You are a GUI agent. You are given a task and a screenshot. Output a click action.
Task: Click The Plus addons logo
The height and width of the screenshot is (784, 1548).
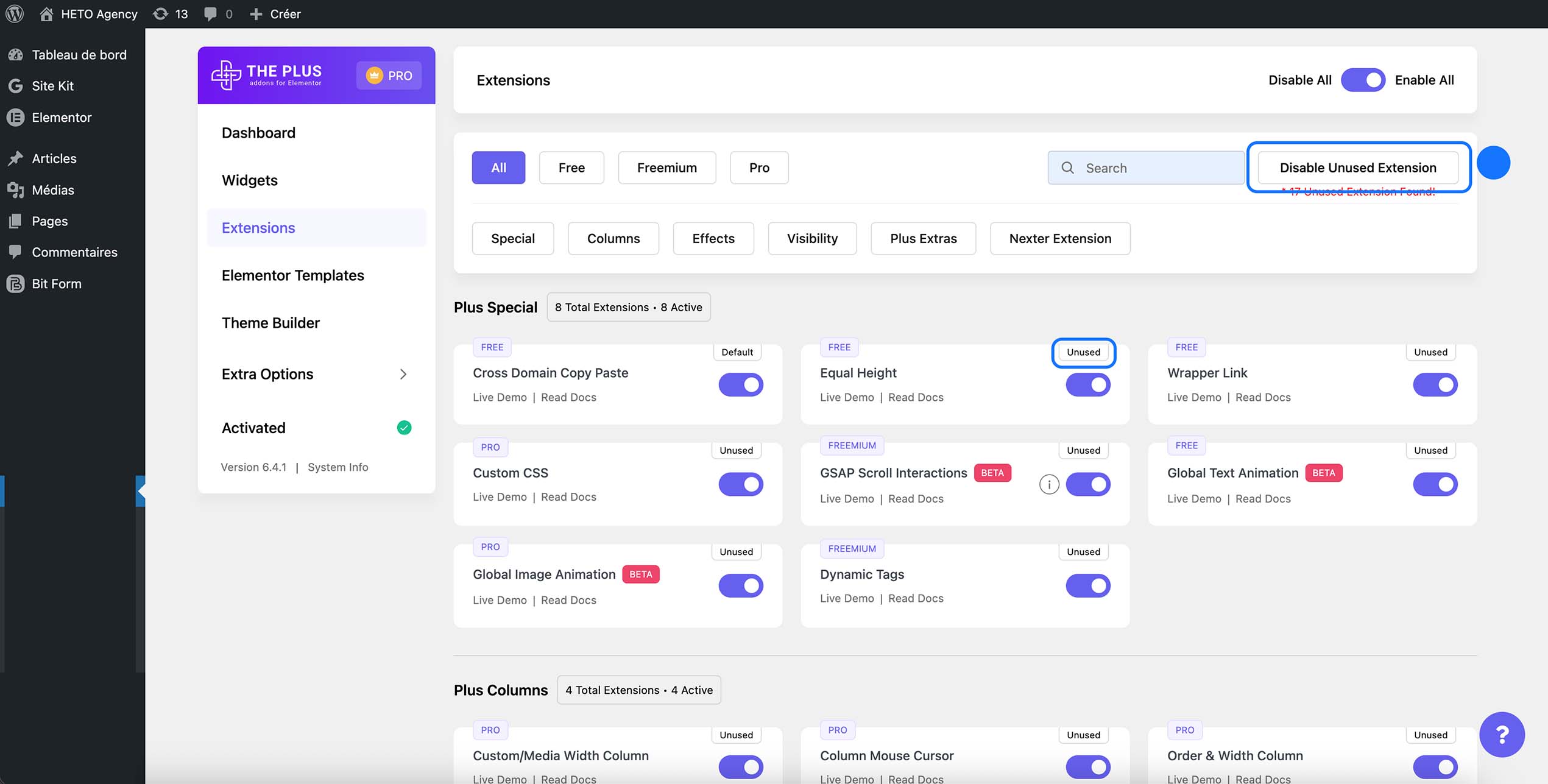click(267, 75)
